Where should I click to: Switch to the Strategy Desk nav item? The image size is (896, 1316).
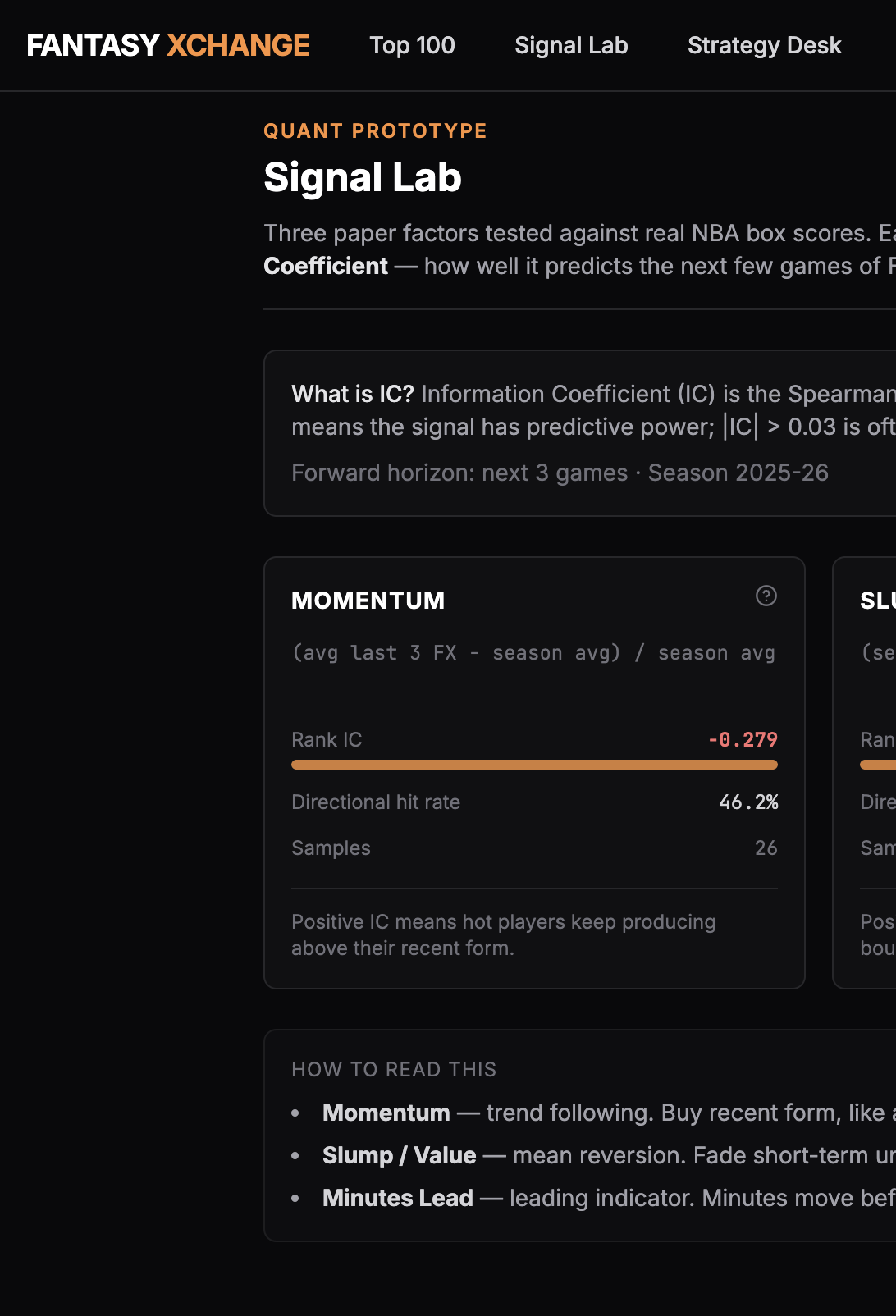tap(764, 45)
